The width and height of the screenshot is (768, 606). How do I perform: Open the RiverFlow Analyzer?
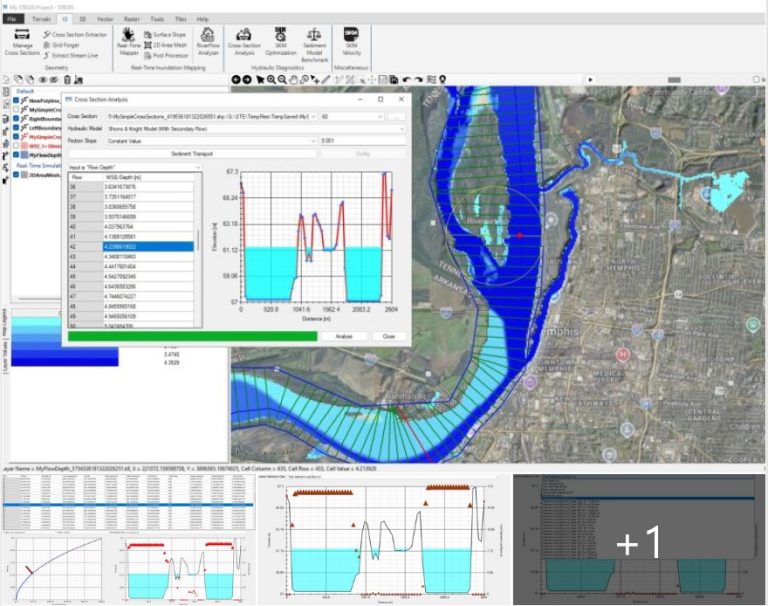pos(208,42)
